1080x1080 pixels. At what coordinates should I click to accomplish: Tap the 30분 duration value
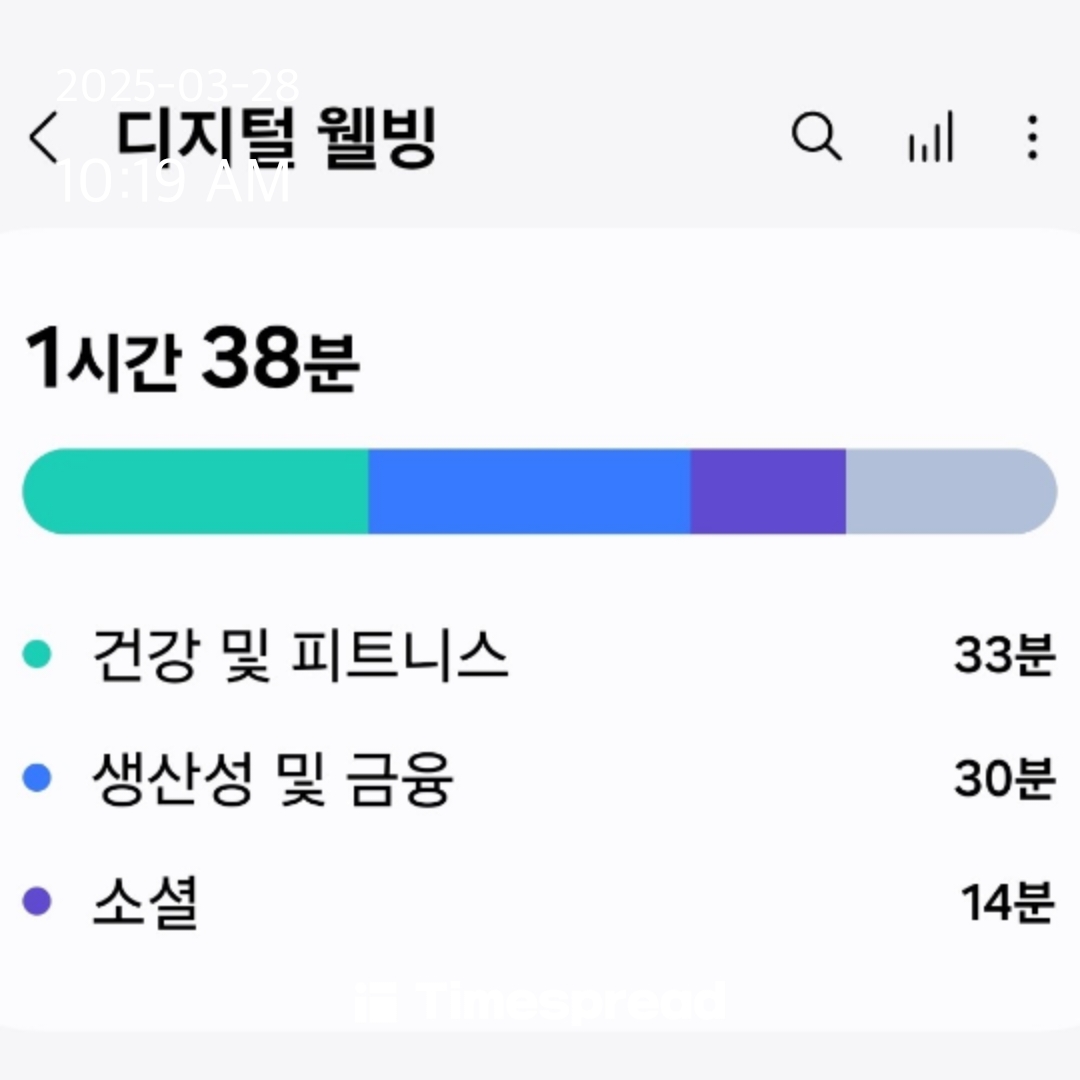1004,778
